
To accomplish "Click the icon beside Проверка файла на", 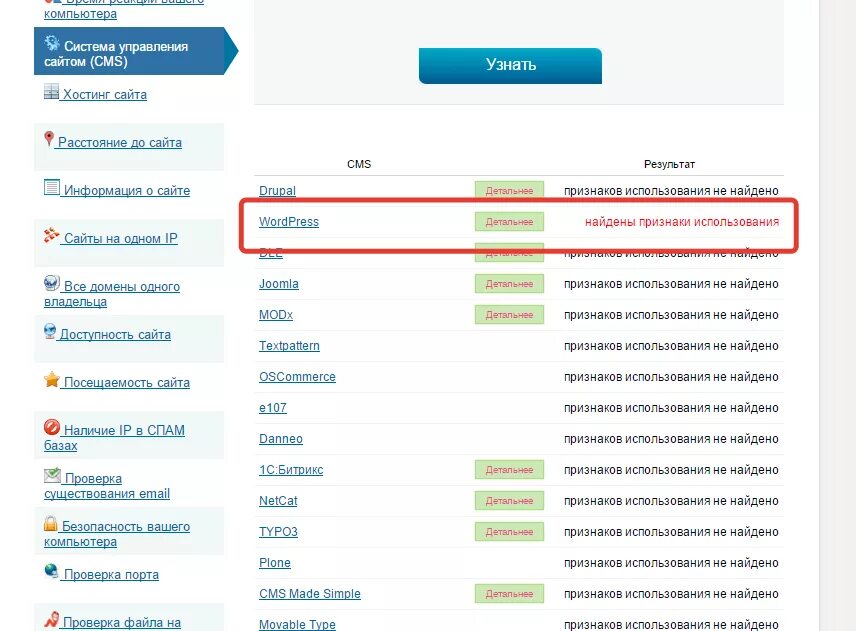I will 51,619.
